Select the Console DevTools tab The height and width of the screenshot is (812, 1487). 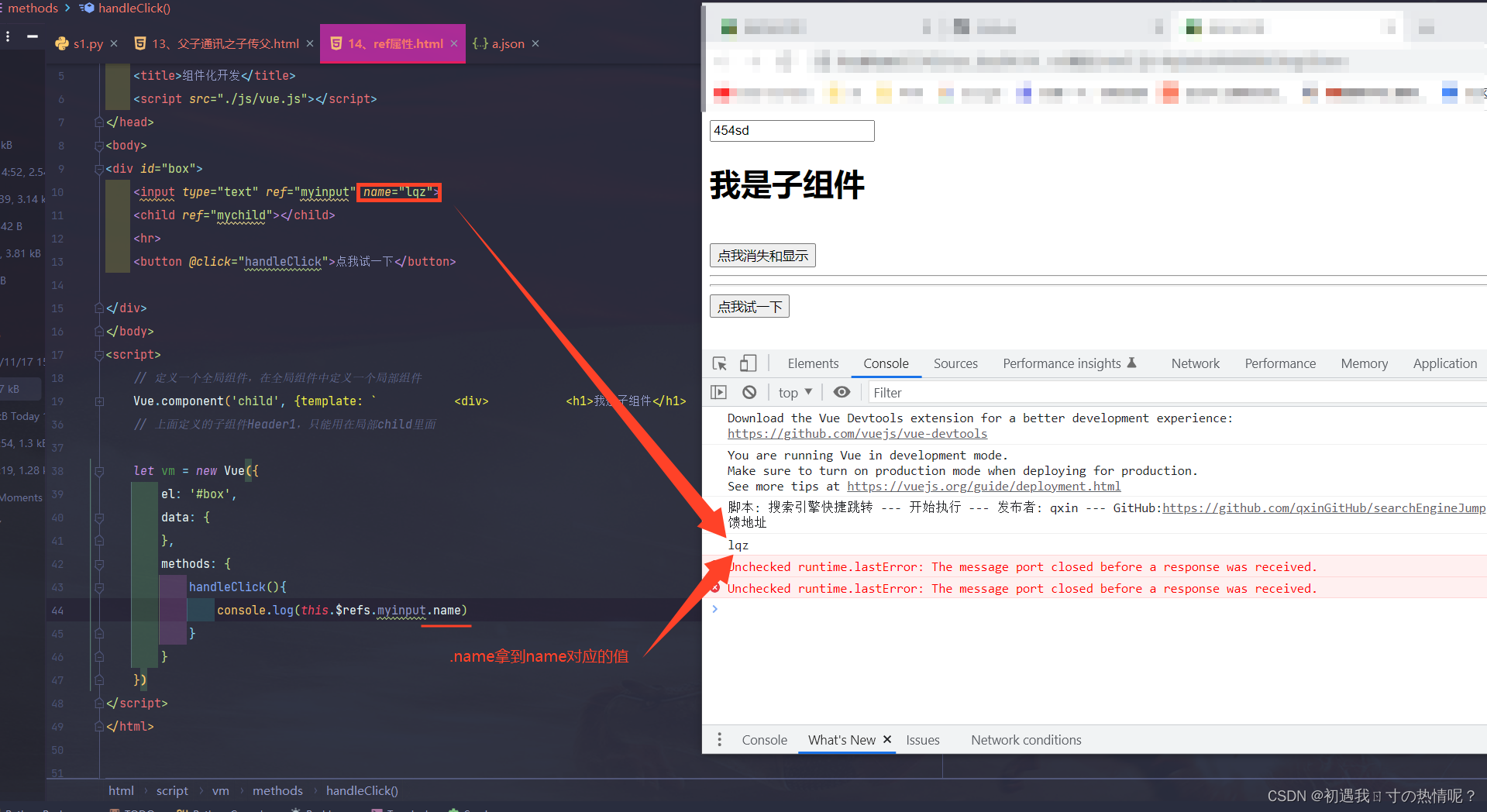[886, 363]
